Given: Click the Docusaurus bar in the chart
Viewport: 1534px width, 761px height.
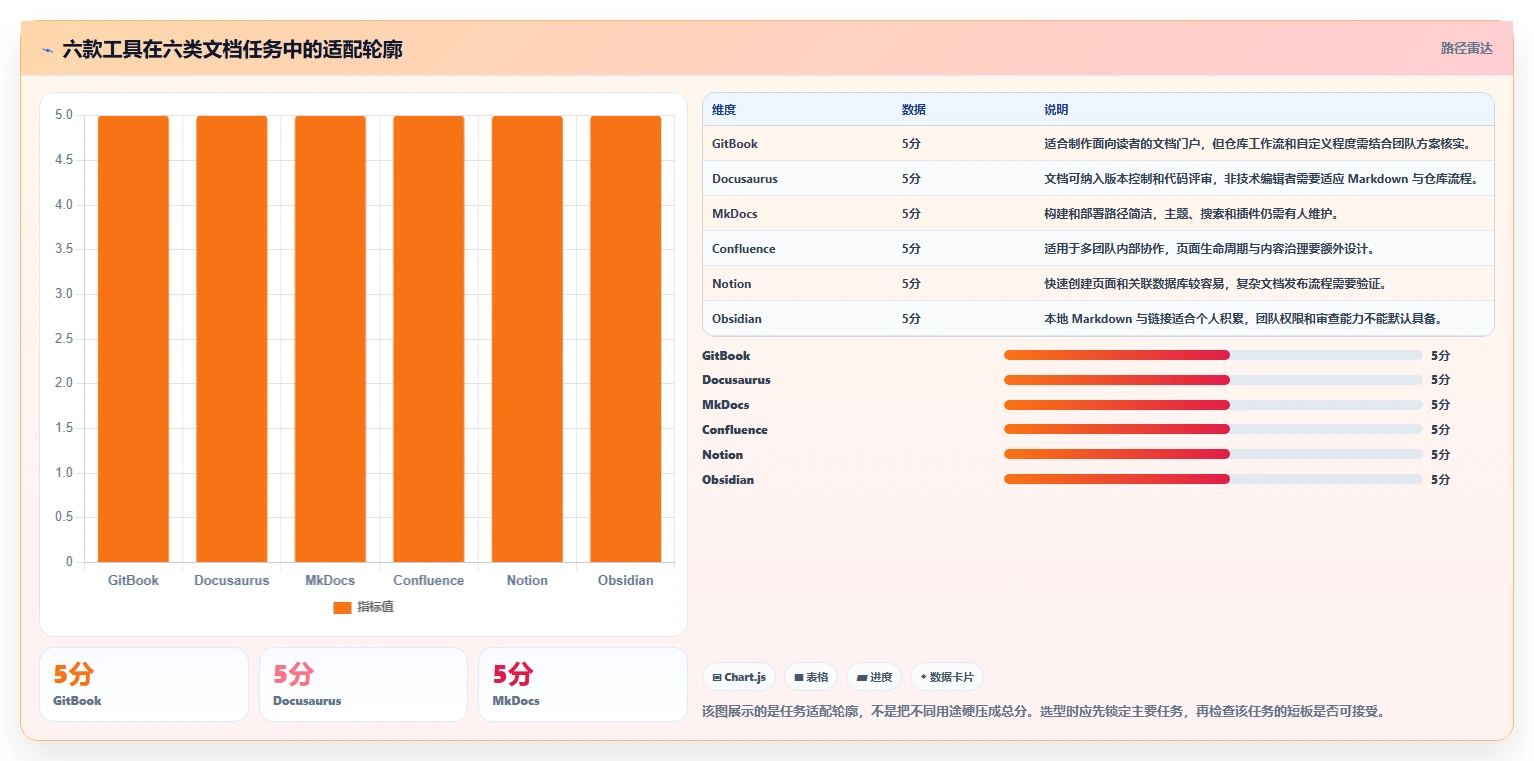Looking at the screenshot, I should (x=231, y=339).
